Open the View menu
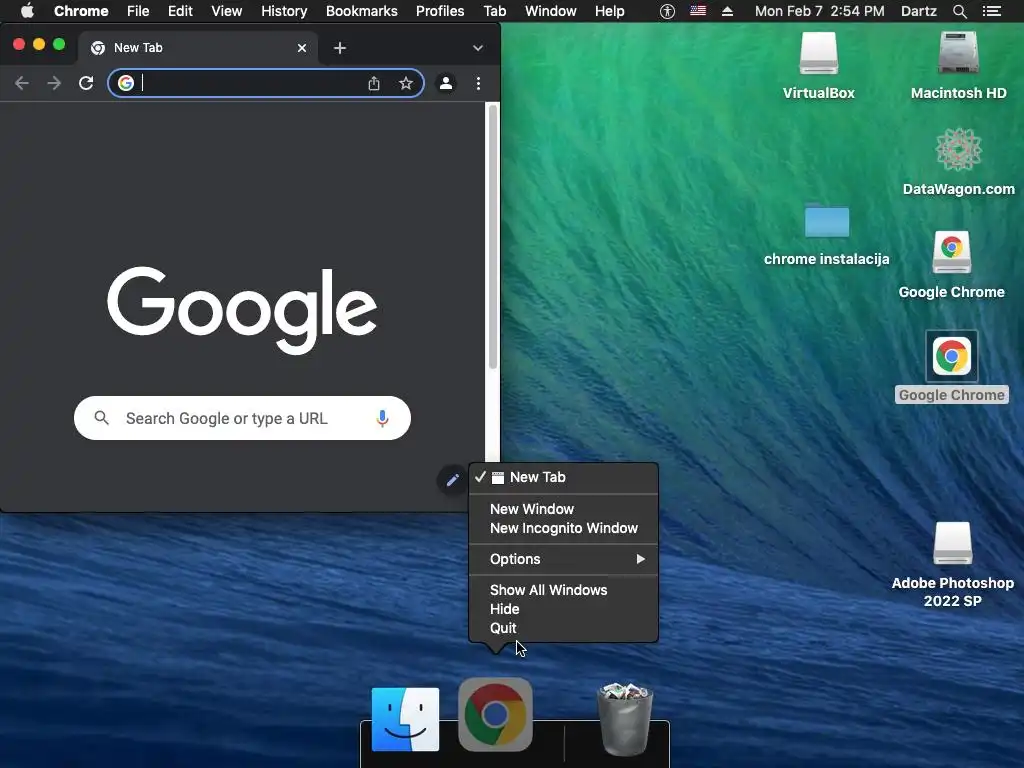The height and width of the screenshot is (768, 1024). tap(227, 11)
